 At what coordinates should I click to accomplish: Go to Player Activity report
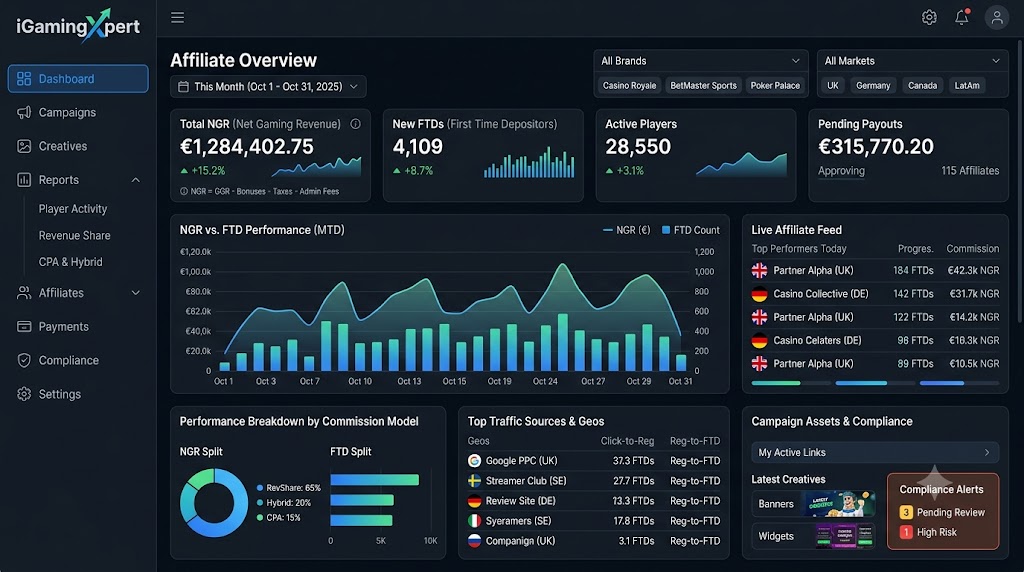[72, 209]
